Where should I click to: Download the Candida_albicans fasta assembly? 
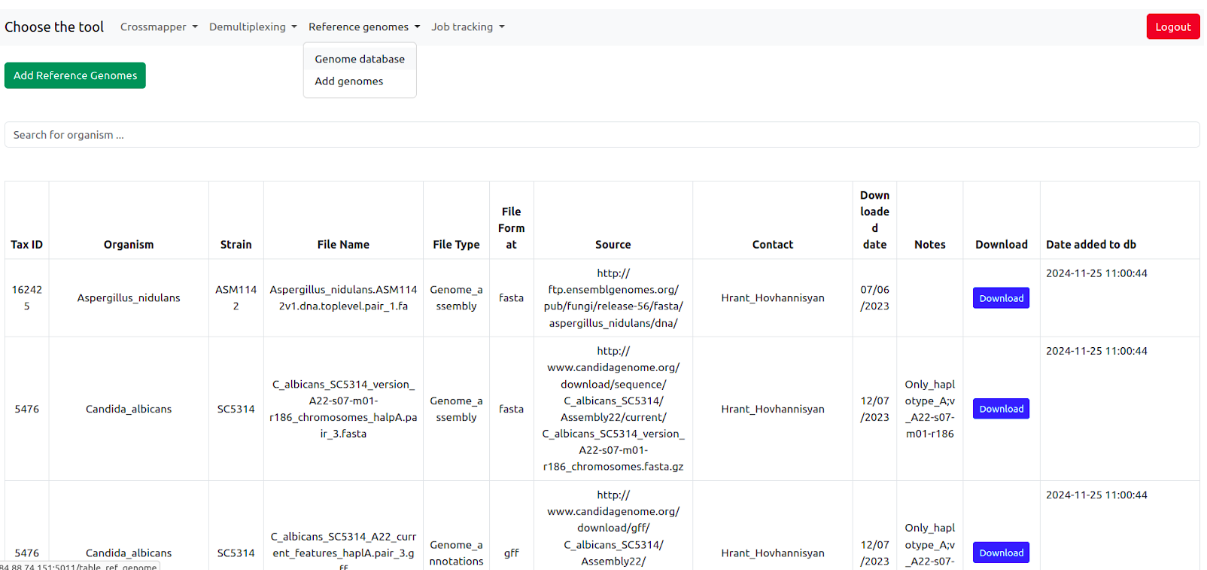pyautogui.click(x=1000, y=409)
